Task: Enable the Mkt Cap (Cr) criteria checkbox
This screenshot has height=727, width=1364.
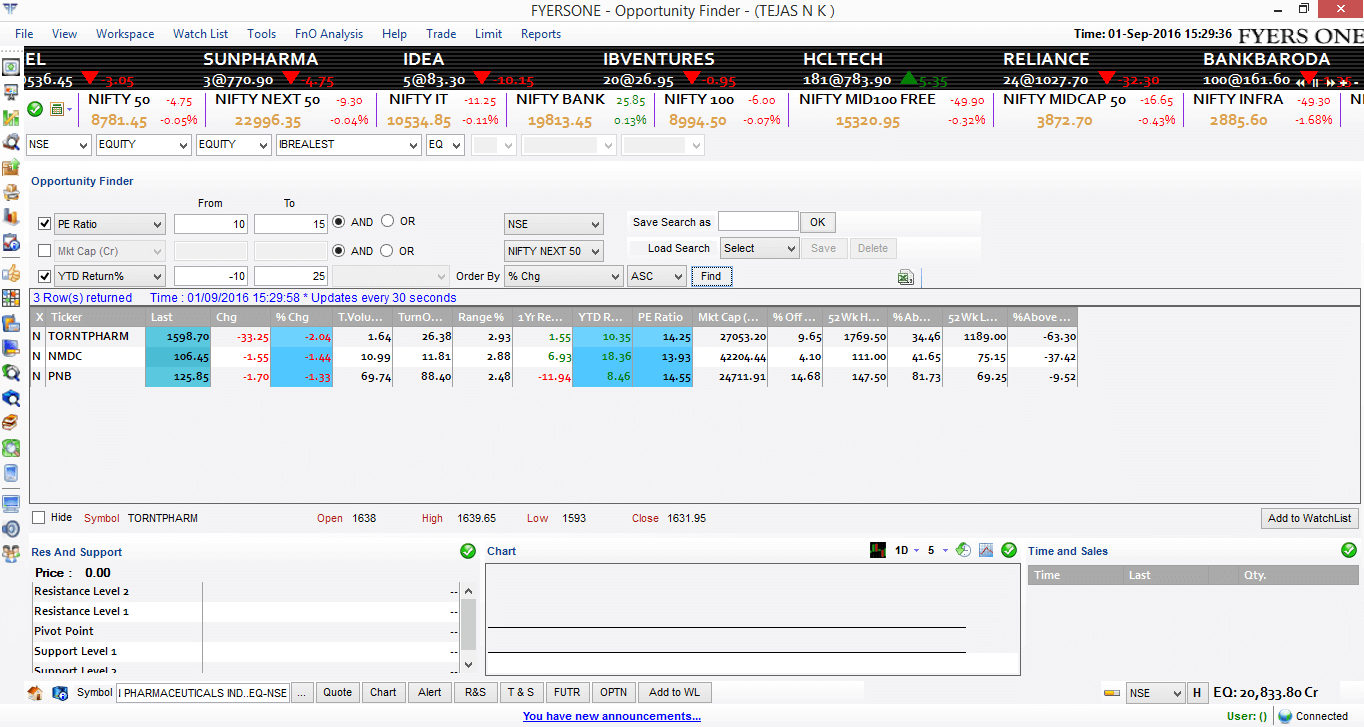Action: coord(44,250)
